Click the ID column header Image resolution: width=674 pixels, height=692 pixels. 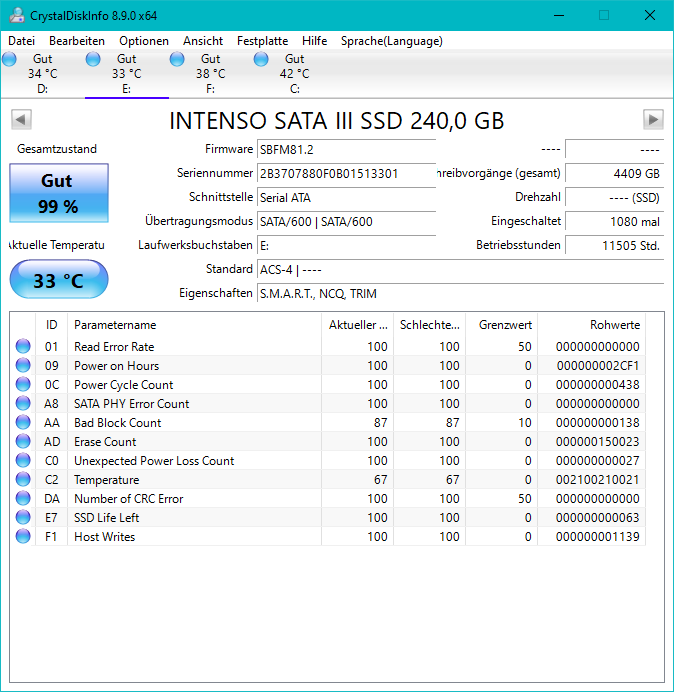pyautogui.click(x=51, y=325)
